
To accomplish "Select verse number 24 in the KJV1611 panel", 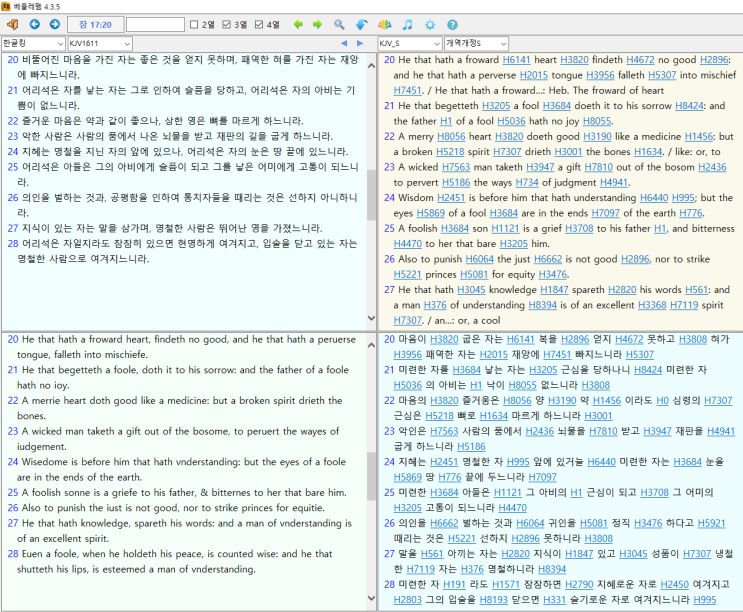I will (13, 462).
